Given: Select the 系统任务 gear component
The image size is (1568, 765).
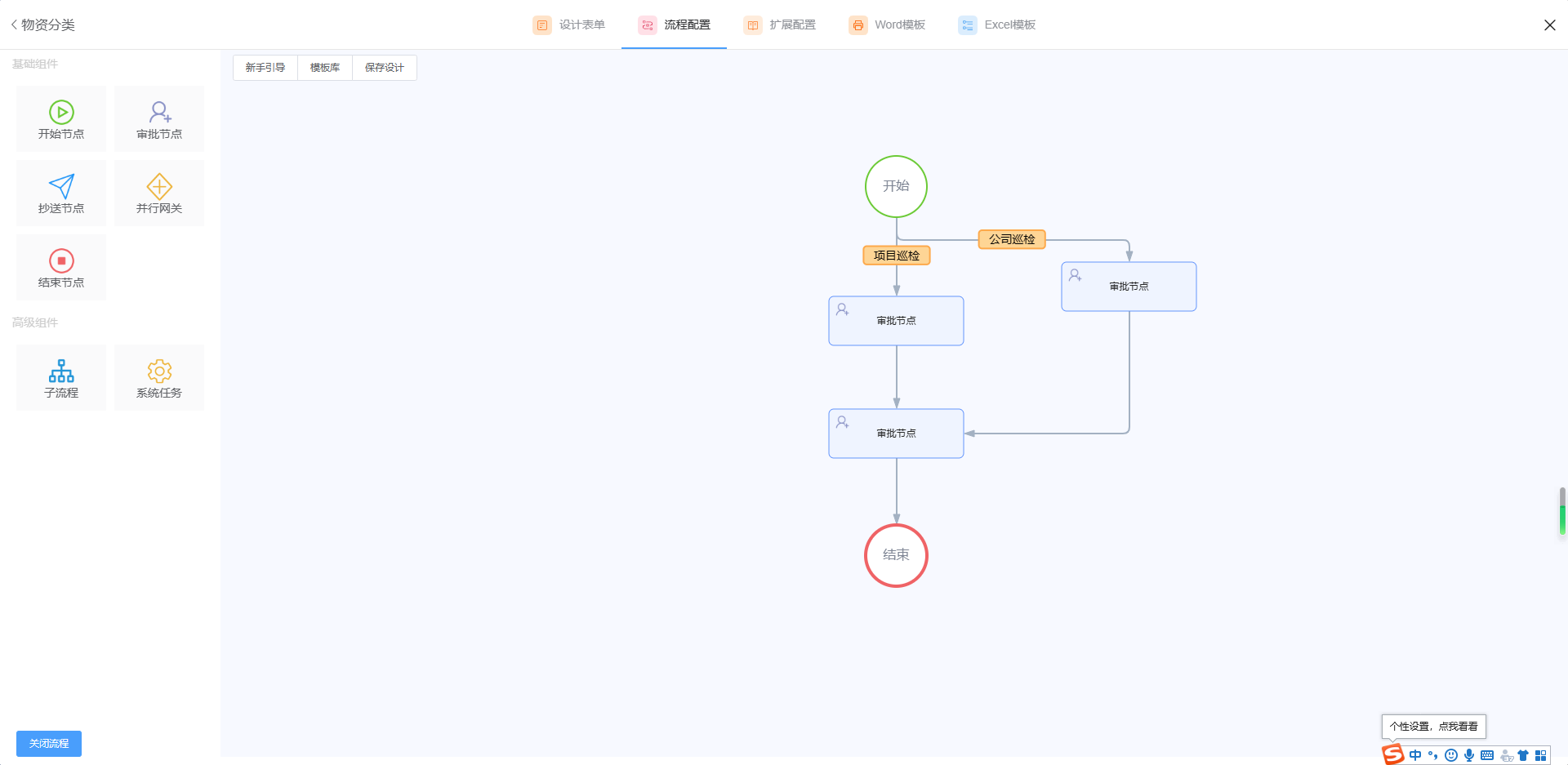Looking at the screenshot, I should (x=159, y=377).
